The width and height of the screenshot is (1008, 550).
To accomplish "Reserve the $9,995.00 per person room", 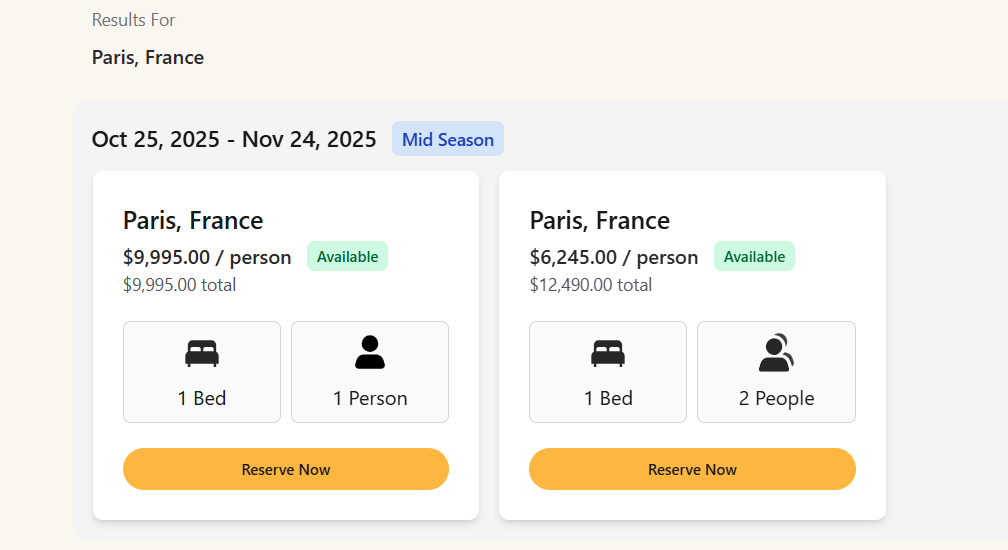I will 285,469.
